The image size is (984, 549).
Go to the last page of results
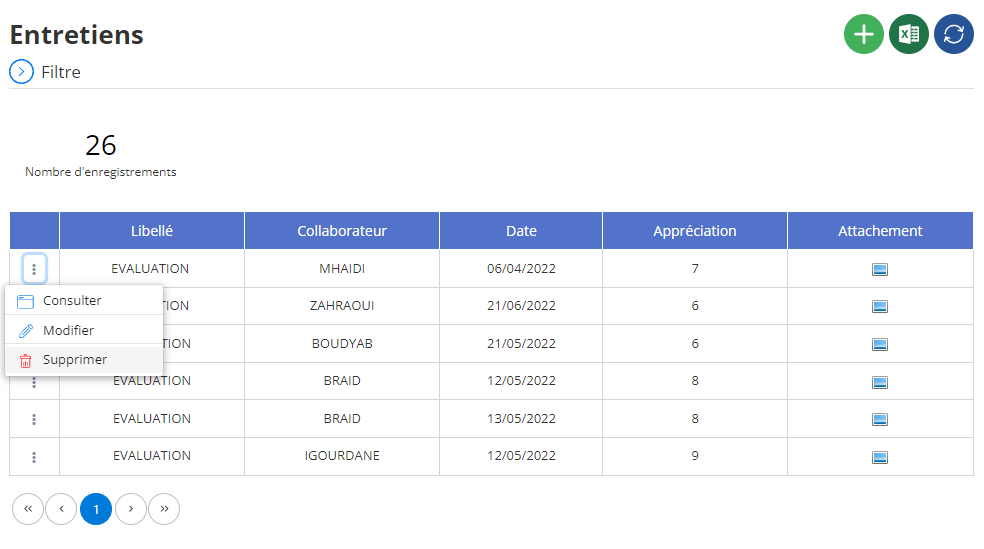point(164,509)
